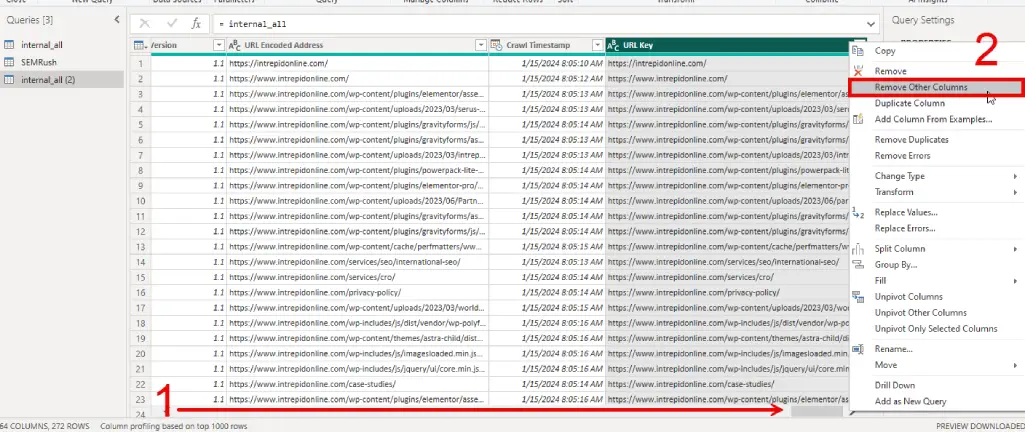
Task: Click the 64 COLUMNS, 272 ROWS status text
Action: pyautogui.click(x=44, y=426)
